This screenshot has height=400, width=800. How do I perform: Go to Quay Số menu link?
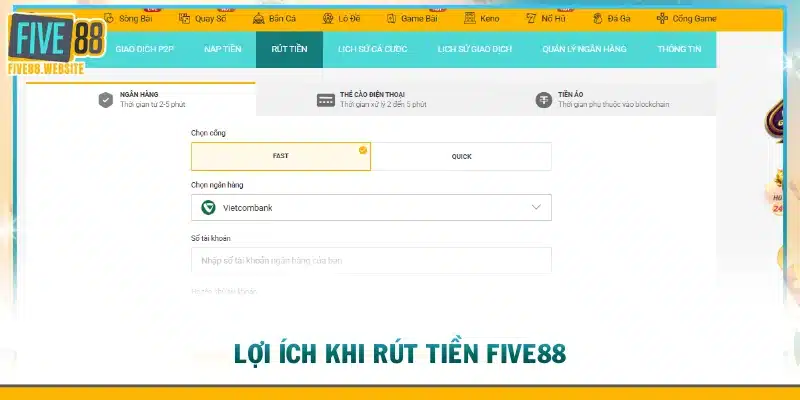coord(211,19)
